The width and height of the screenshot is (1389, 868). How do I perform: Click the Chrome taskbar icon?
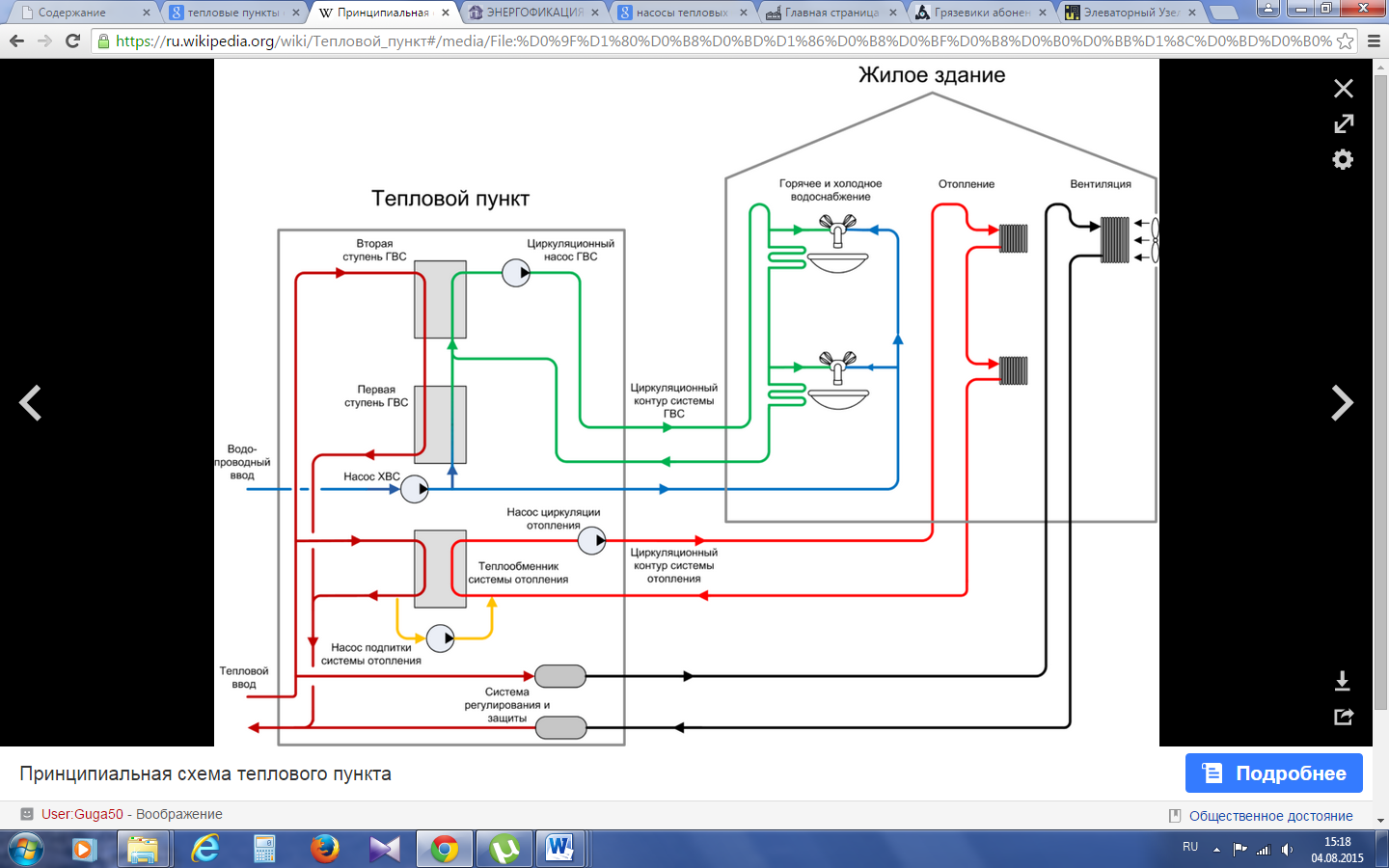(x=445, y=849)
